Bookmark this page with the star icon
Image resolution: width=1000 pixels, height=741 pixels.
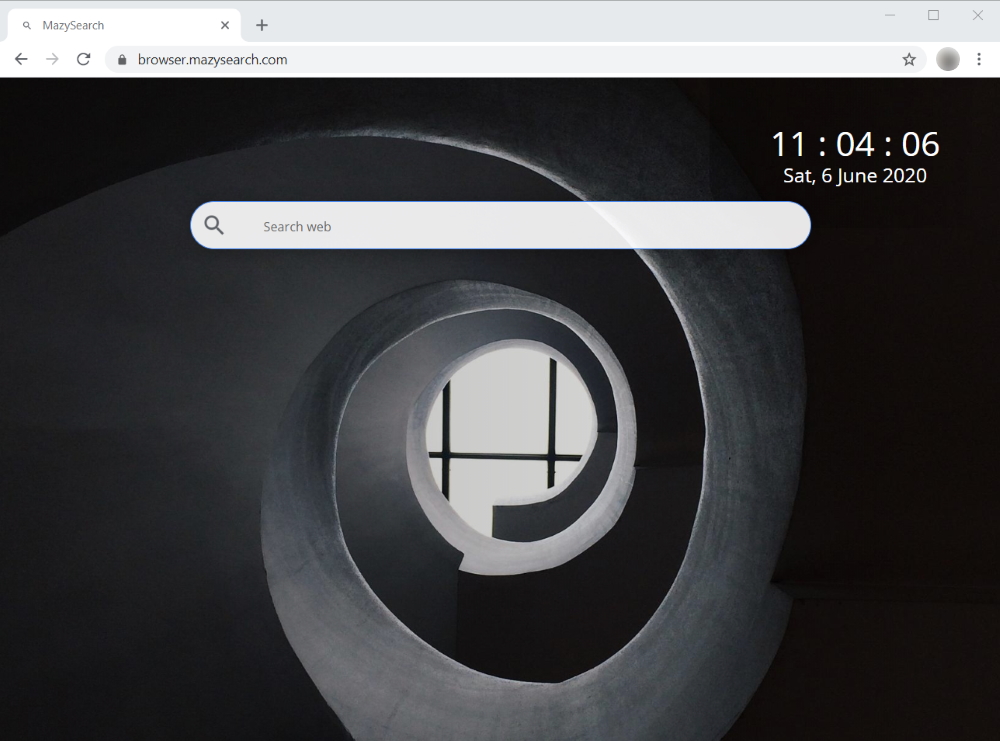click(909, 59)
